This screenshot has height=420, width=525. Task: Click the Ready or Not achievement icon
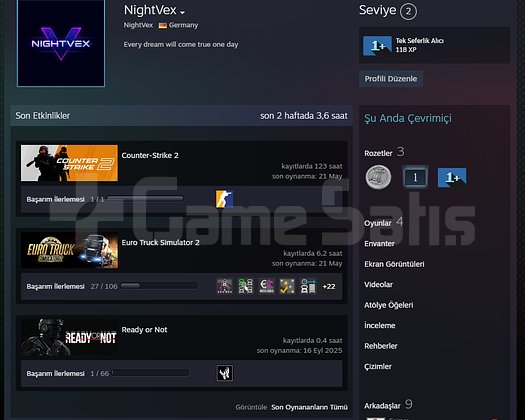click(225, 373)
